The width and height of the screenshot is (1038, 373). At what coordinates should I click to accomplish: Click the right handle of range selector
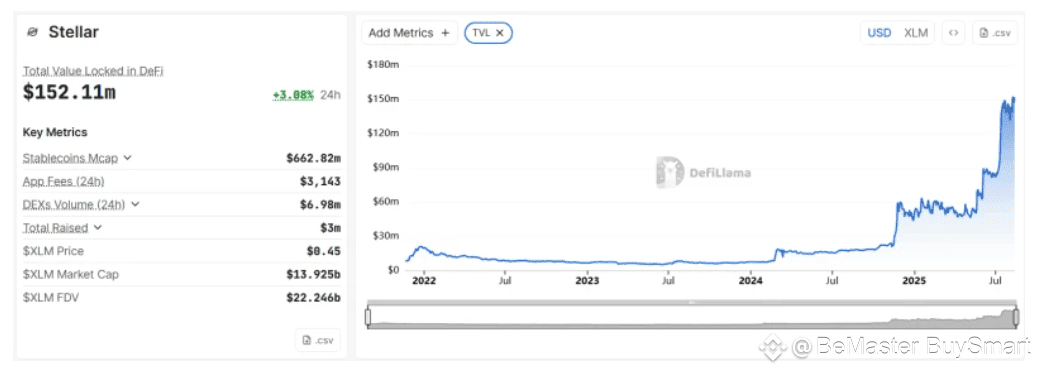1016,317
